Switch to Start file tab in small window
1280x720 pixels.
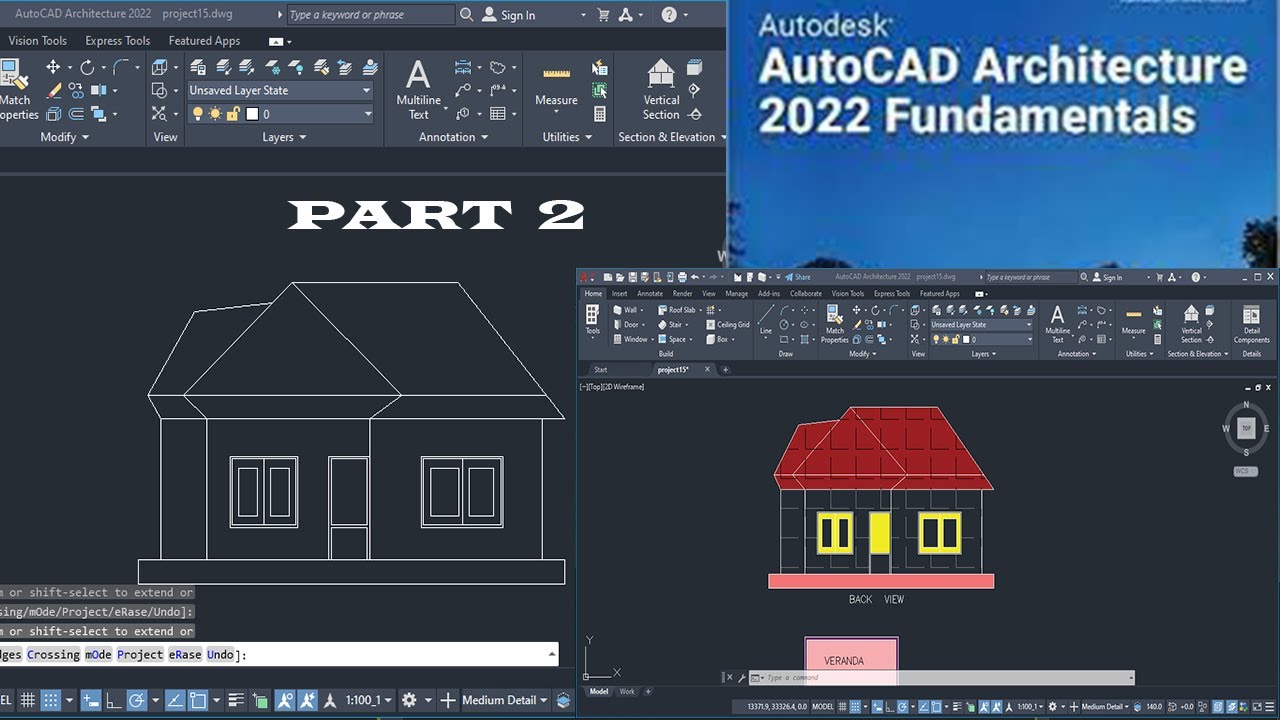click(601, 369)
